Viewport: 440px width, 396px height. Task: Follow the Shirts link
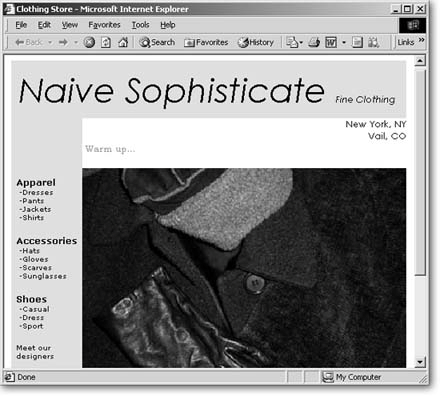(32, 218)
